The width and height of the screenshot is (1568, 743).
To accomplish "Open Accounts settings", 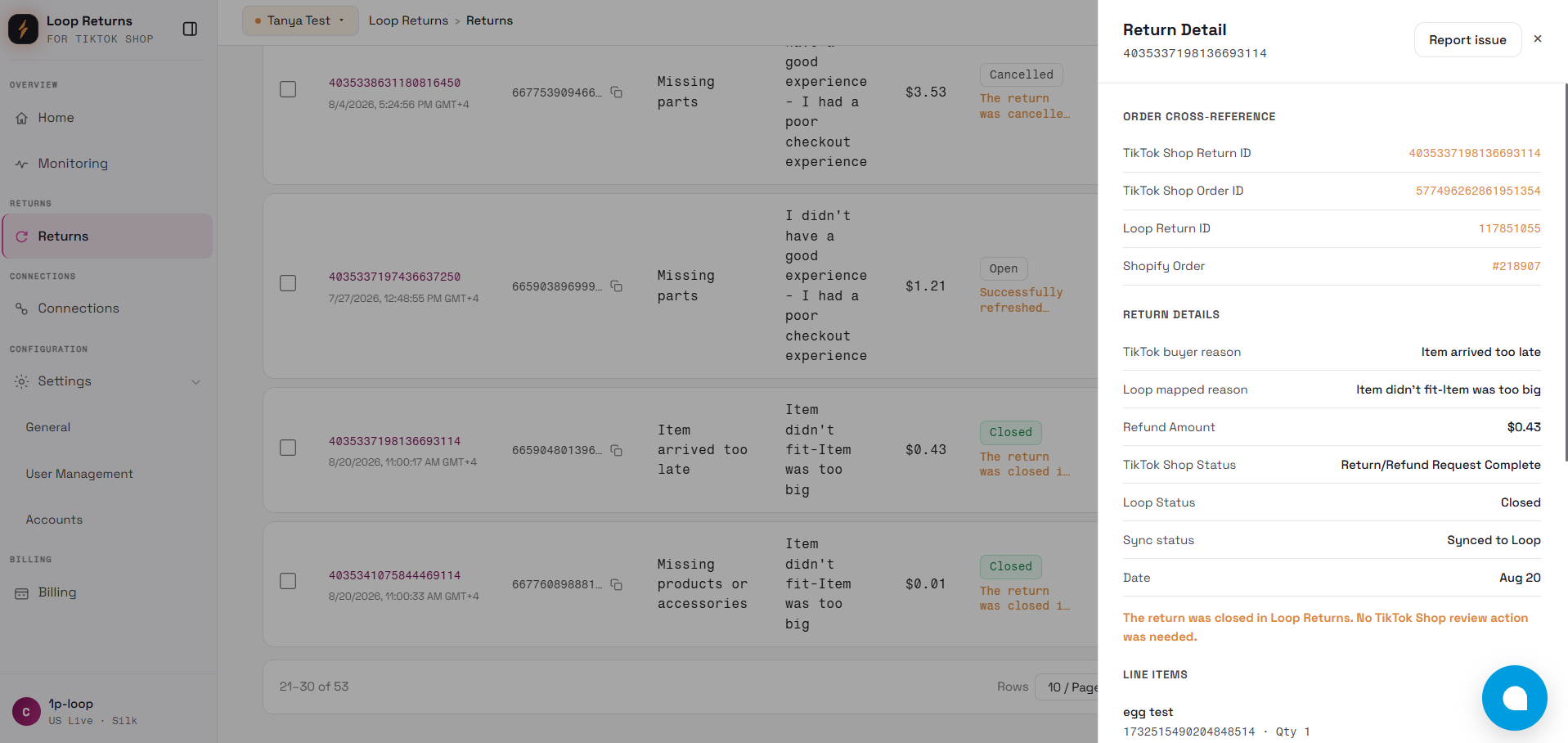I will [x=54, y=520].
